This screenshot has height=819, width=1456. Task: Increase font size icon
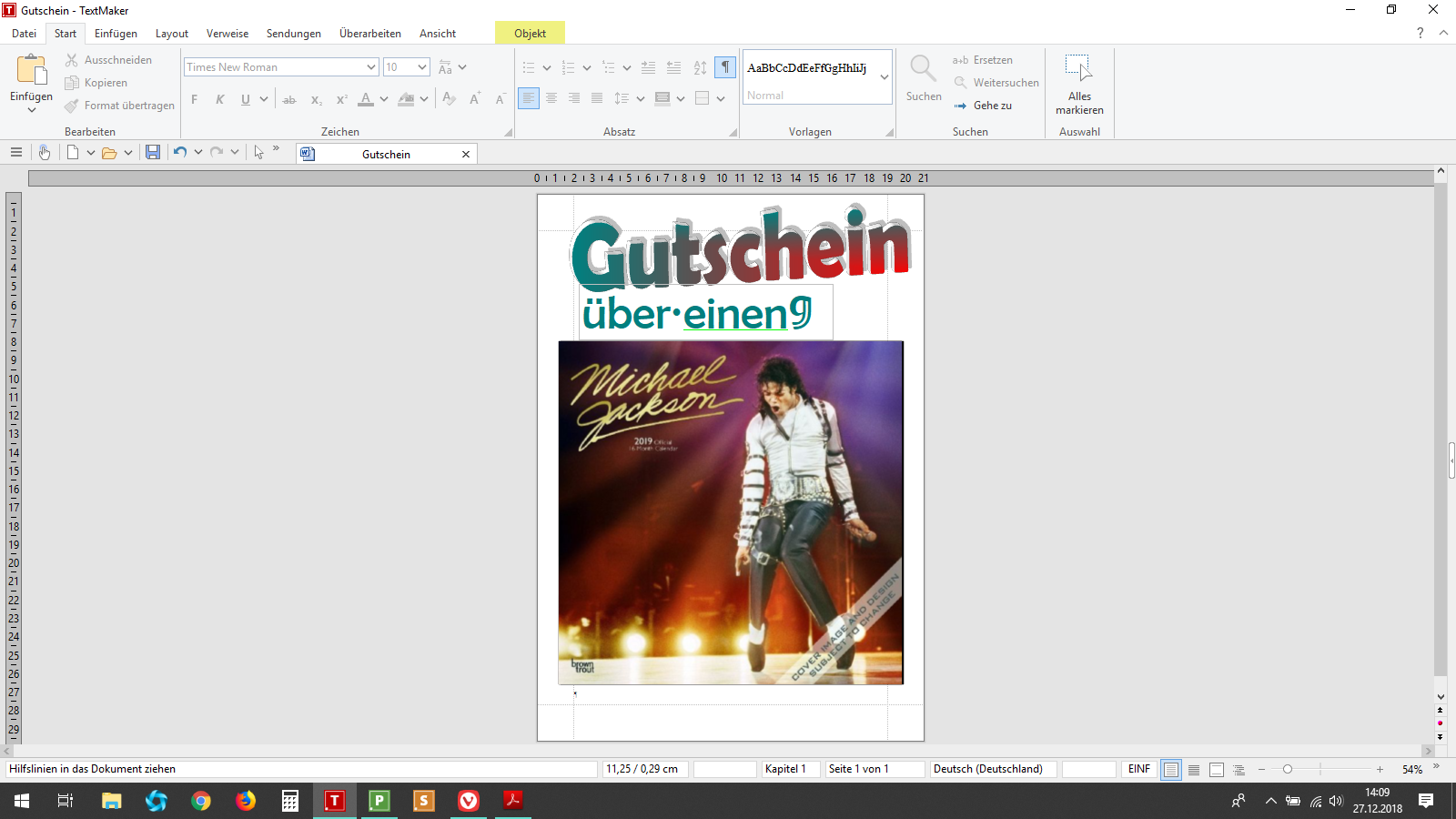(474, 98)
